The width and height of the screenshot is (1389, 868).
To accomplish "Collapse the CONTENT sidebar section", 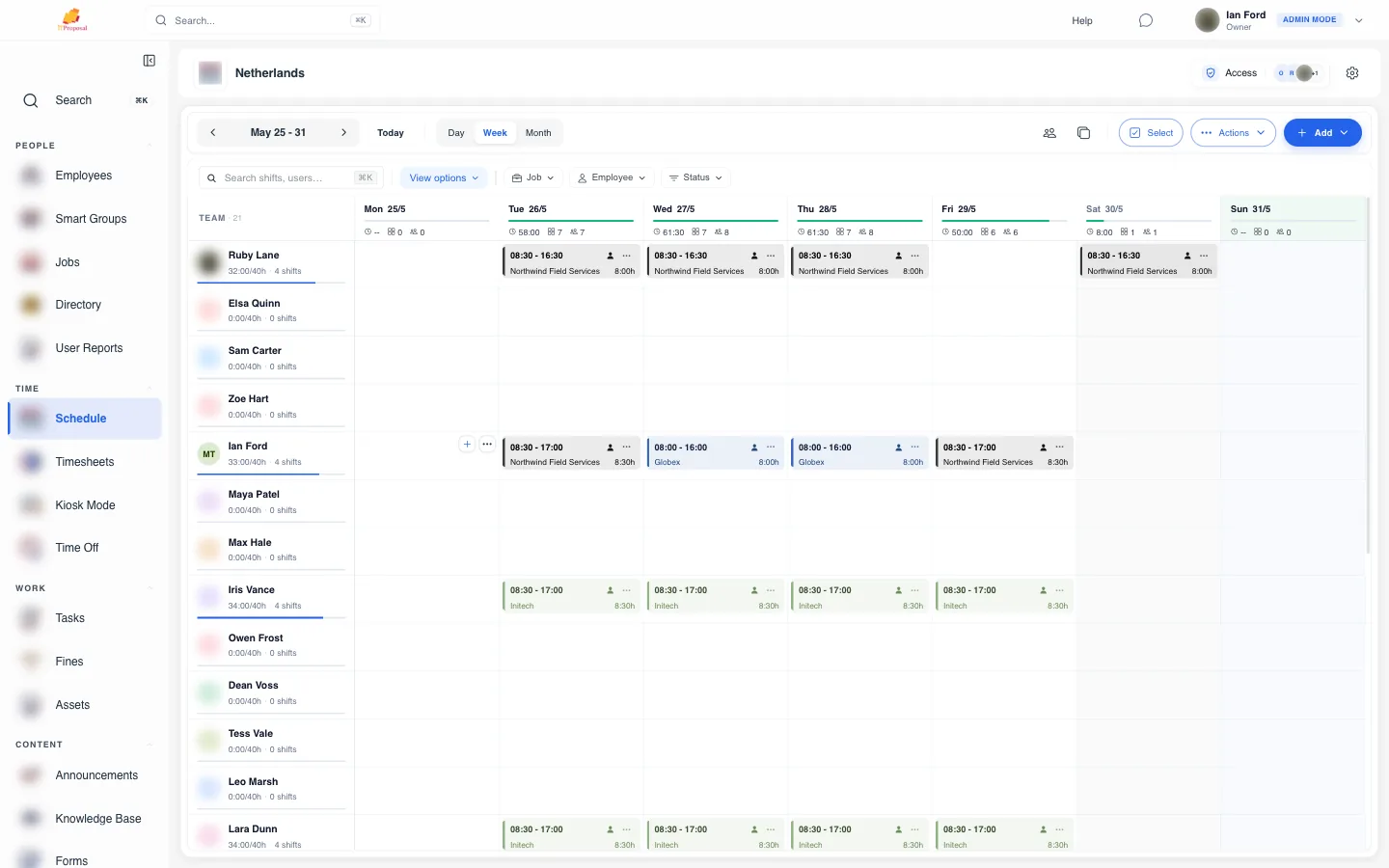I will 150,745.
